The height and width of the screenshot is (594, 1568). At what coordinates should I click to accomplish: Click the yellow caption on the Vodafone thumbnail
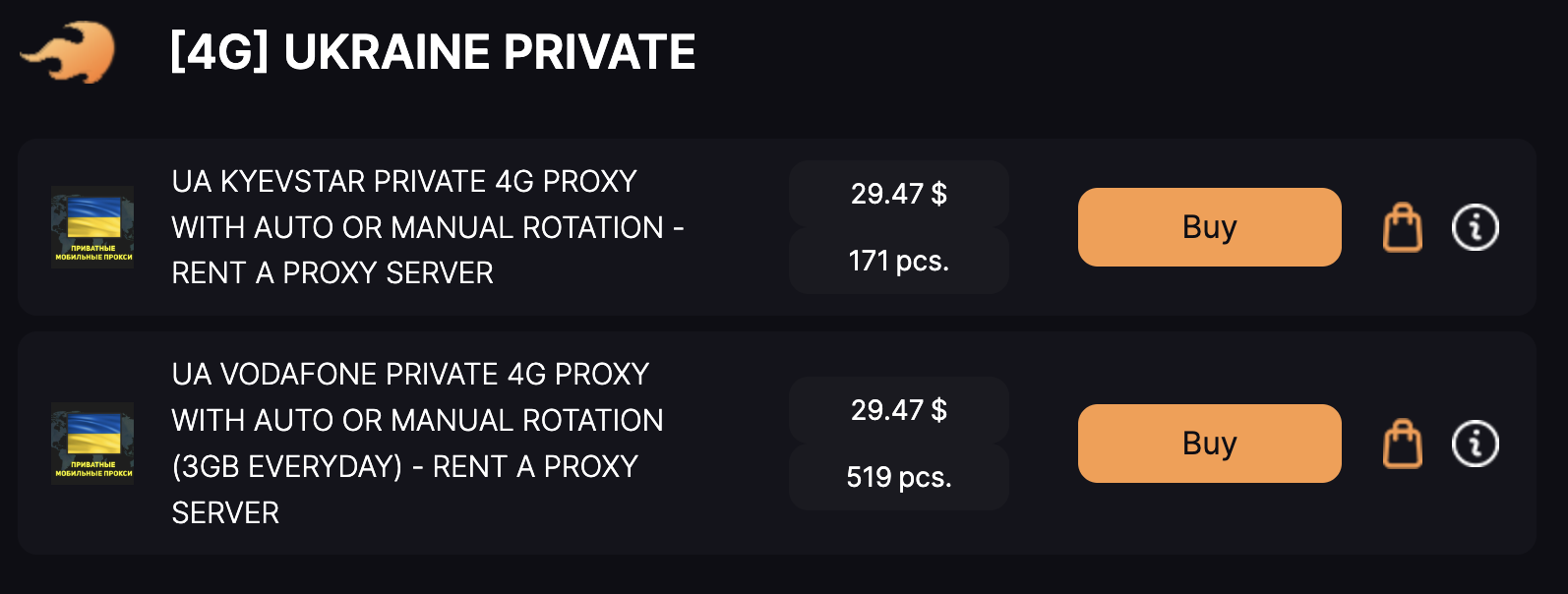pyautogui.click(x=93, y=469)
